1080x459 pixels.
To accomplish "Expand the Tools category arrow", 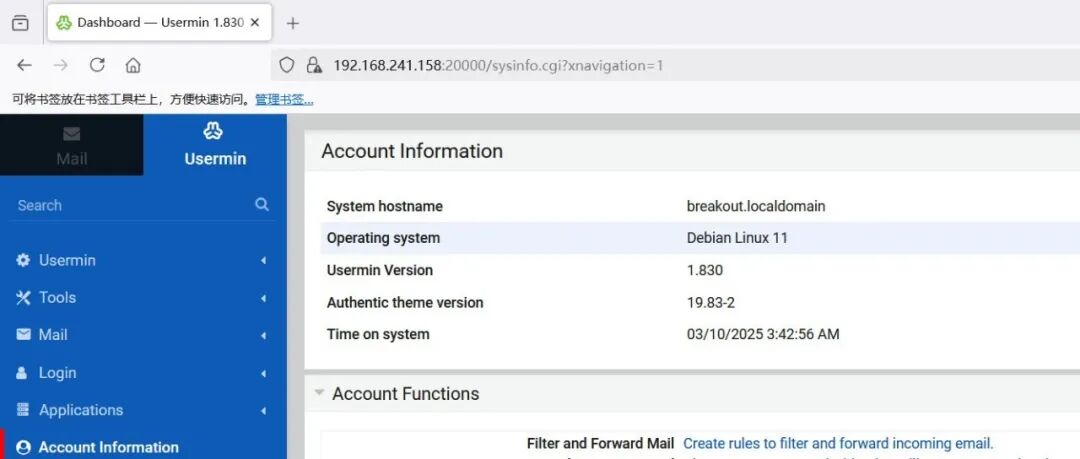I will coord(263,298).
